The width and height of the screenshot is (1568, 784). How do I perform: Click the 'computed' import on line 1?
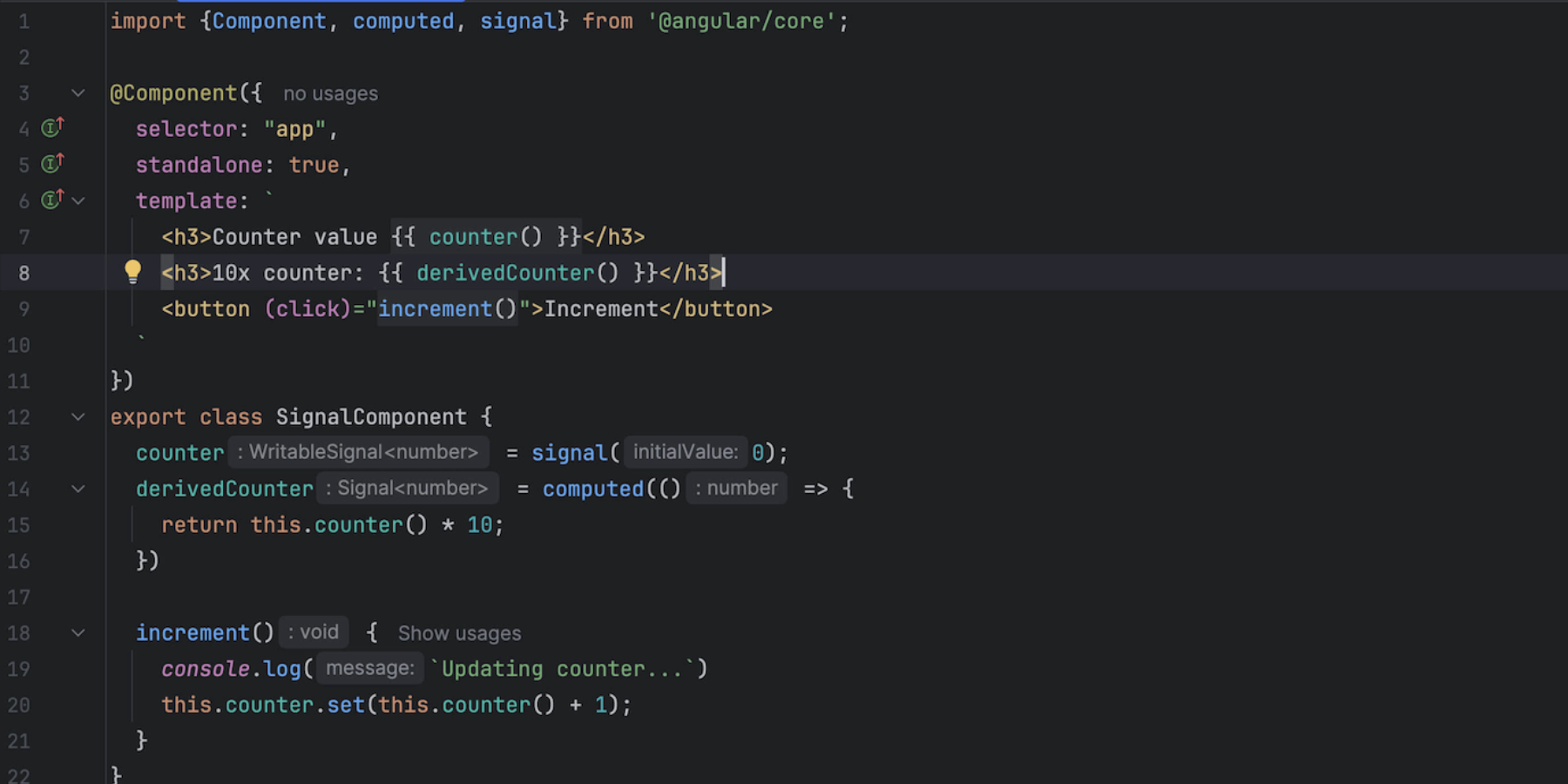pos(403,22)
